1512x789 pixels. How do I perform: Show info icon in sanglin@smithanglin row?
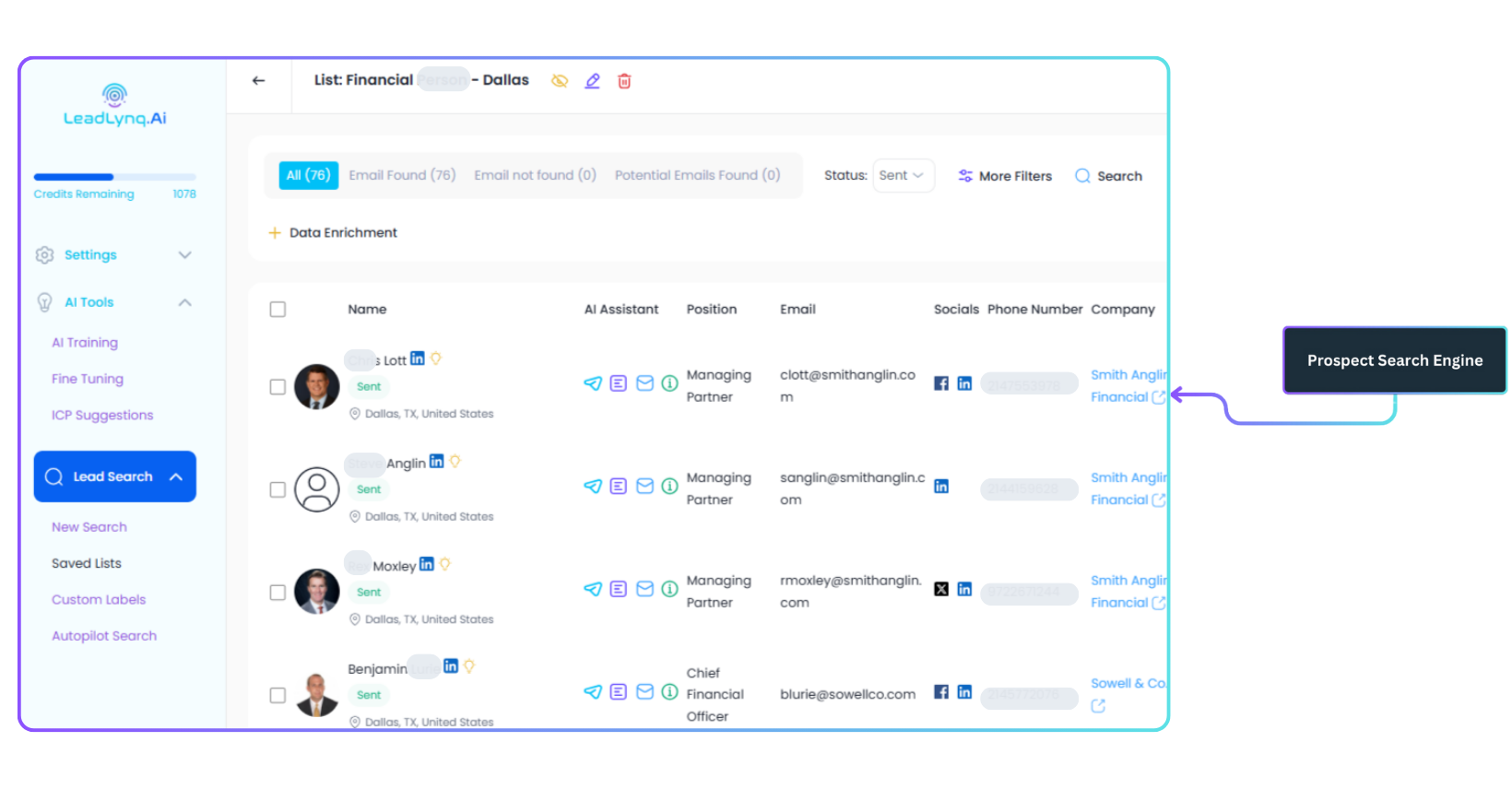[x=670, y=486]
